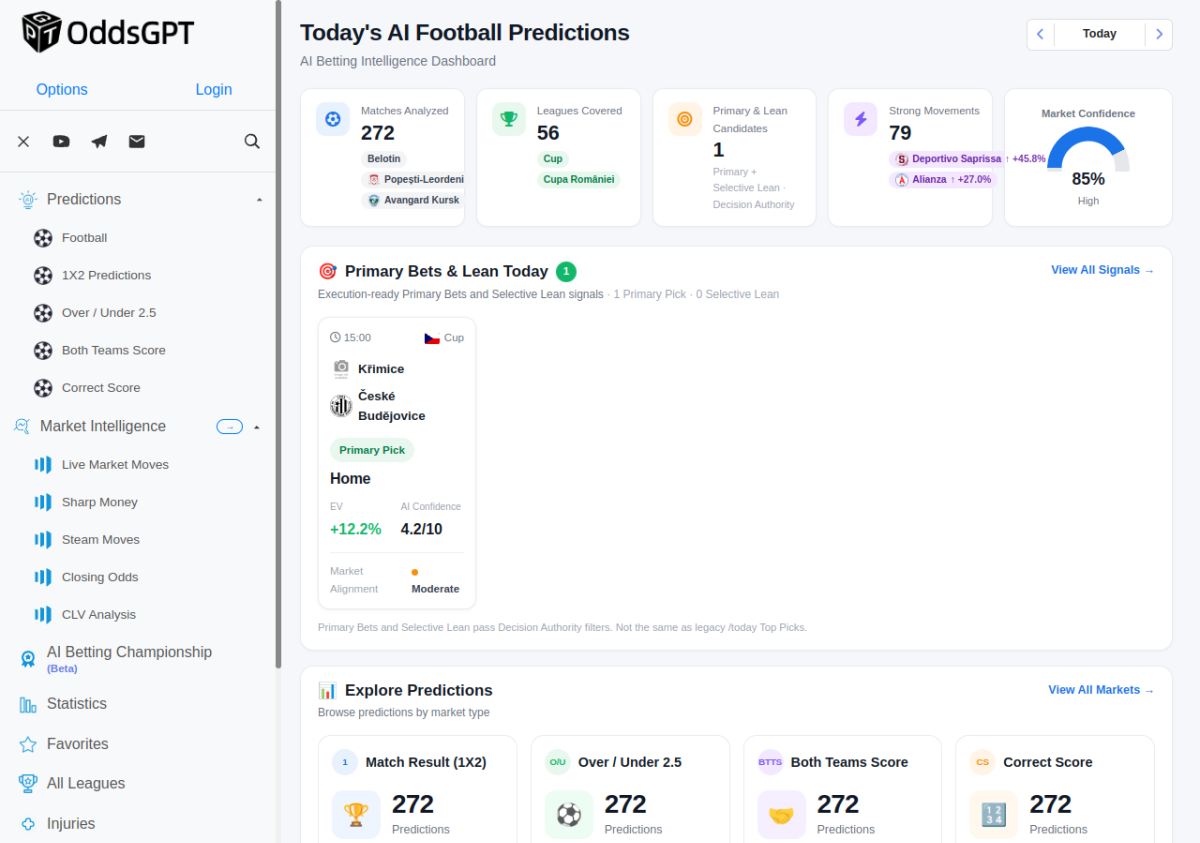Open Match Result (1X2) predictions card

[x=417, y=790]
